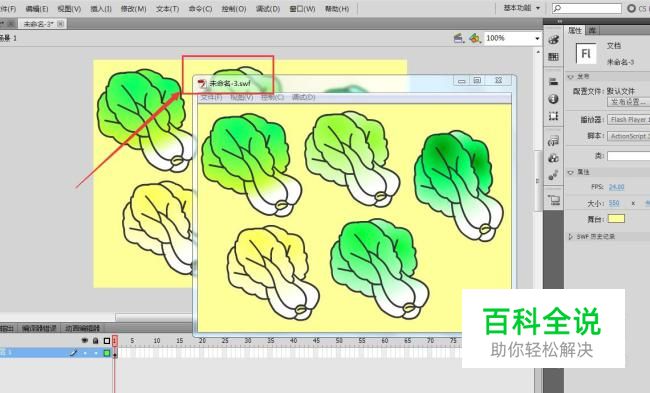Toggle show or hide all layers eye icon
The width and height of the screenshot is (650, 393).
point(85,341)
